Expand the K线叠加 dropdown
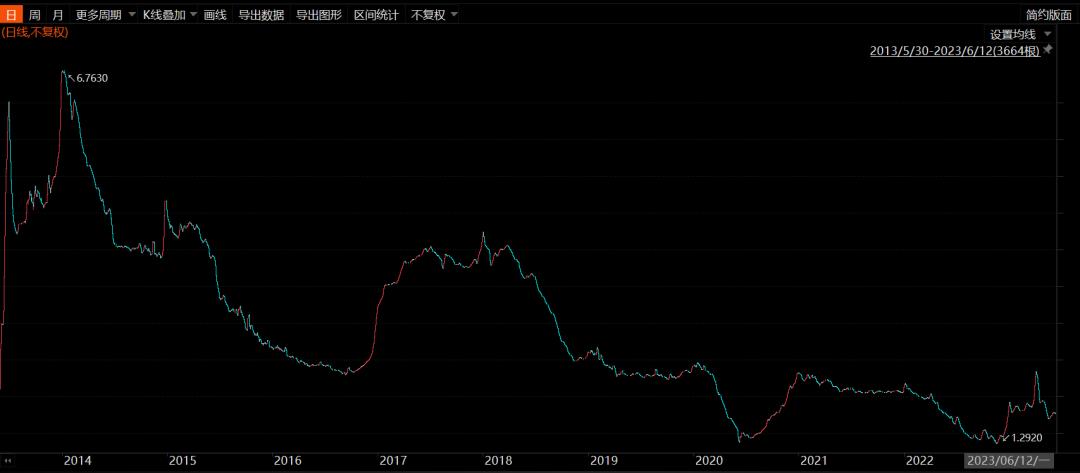 (x=169, y=15)
